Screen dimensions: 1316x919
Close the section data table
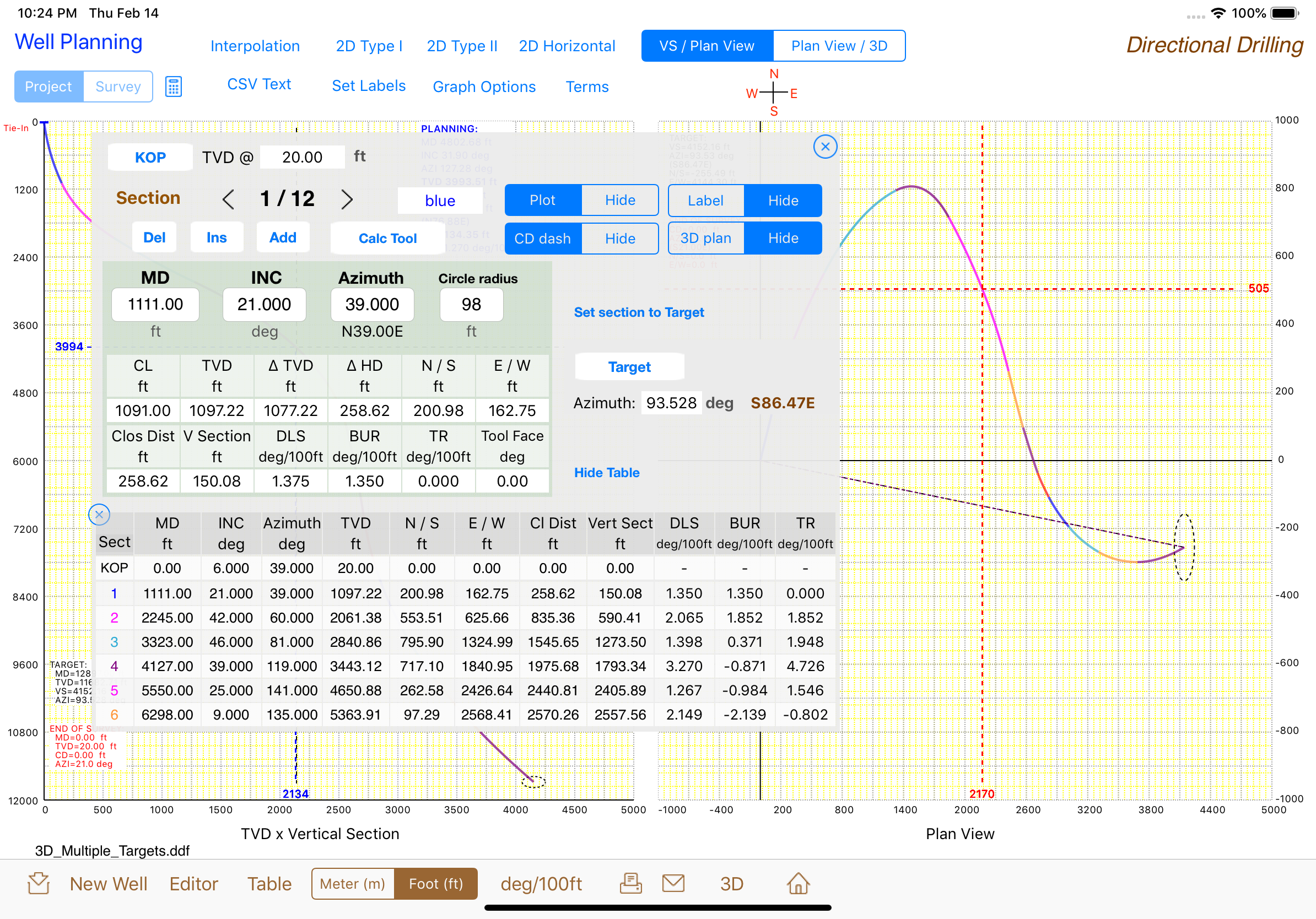(x=99, y=514)
